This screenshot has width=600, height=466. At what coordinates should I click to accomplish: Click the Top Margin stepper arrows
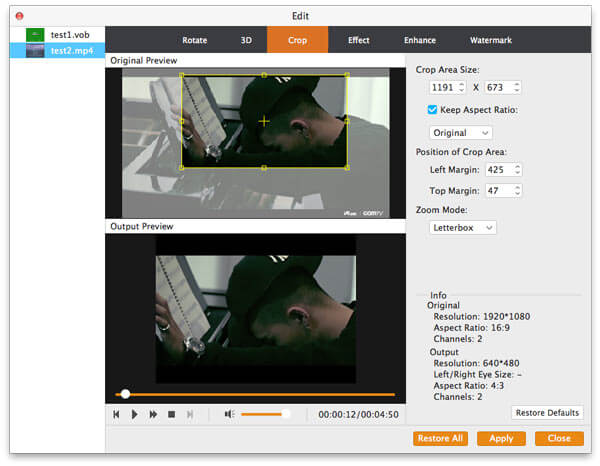517,190
